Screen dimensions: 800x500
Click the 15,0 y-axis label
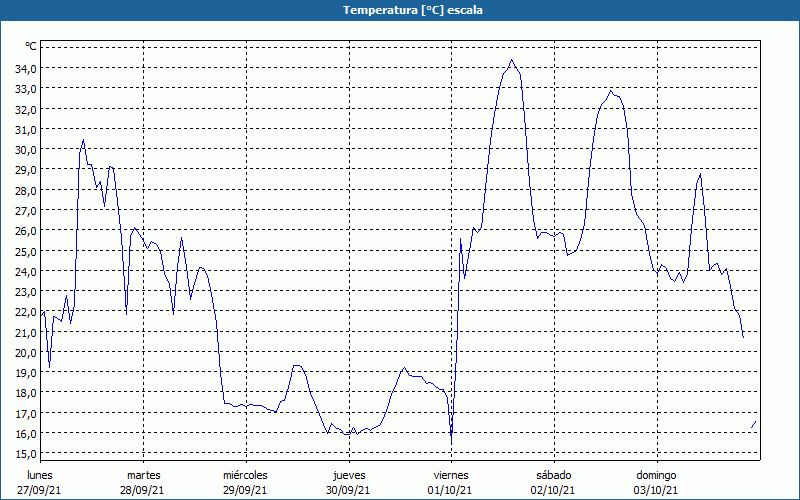tap(26, 454)
